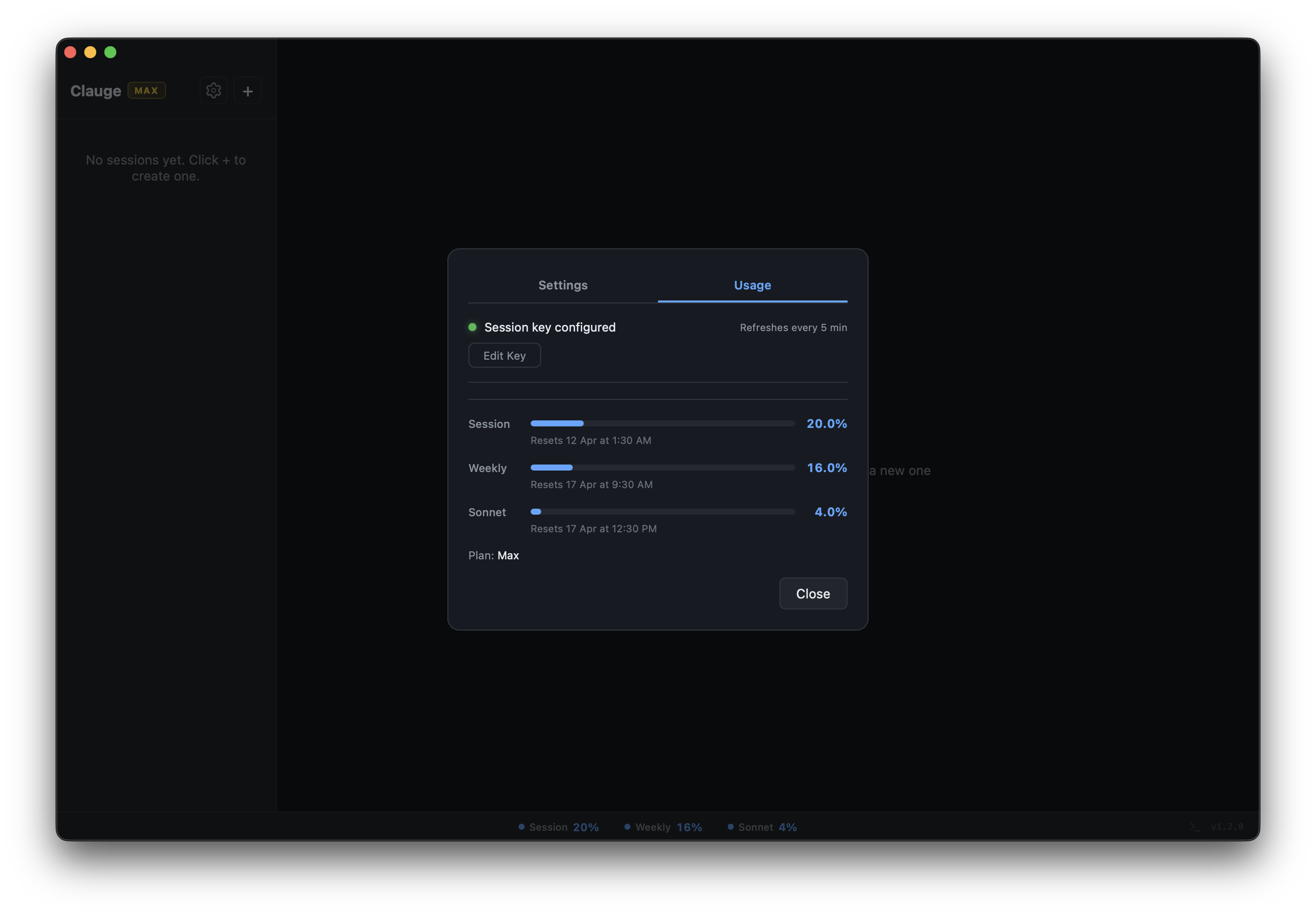The width and height of the screenshot is (1316, 915).
Task: Click the Weekly 16% status bar text
Action: coord(669,827)
